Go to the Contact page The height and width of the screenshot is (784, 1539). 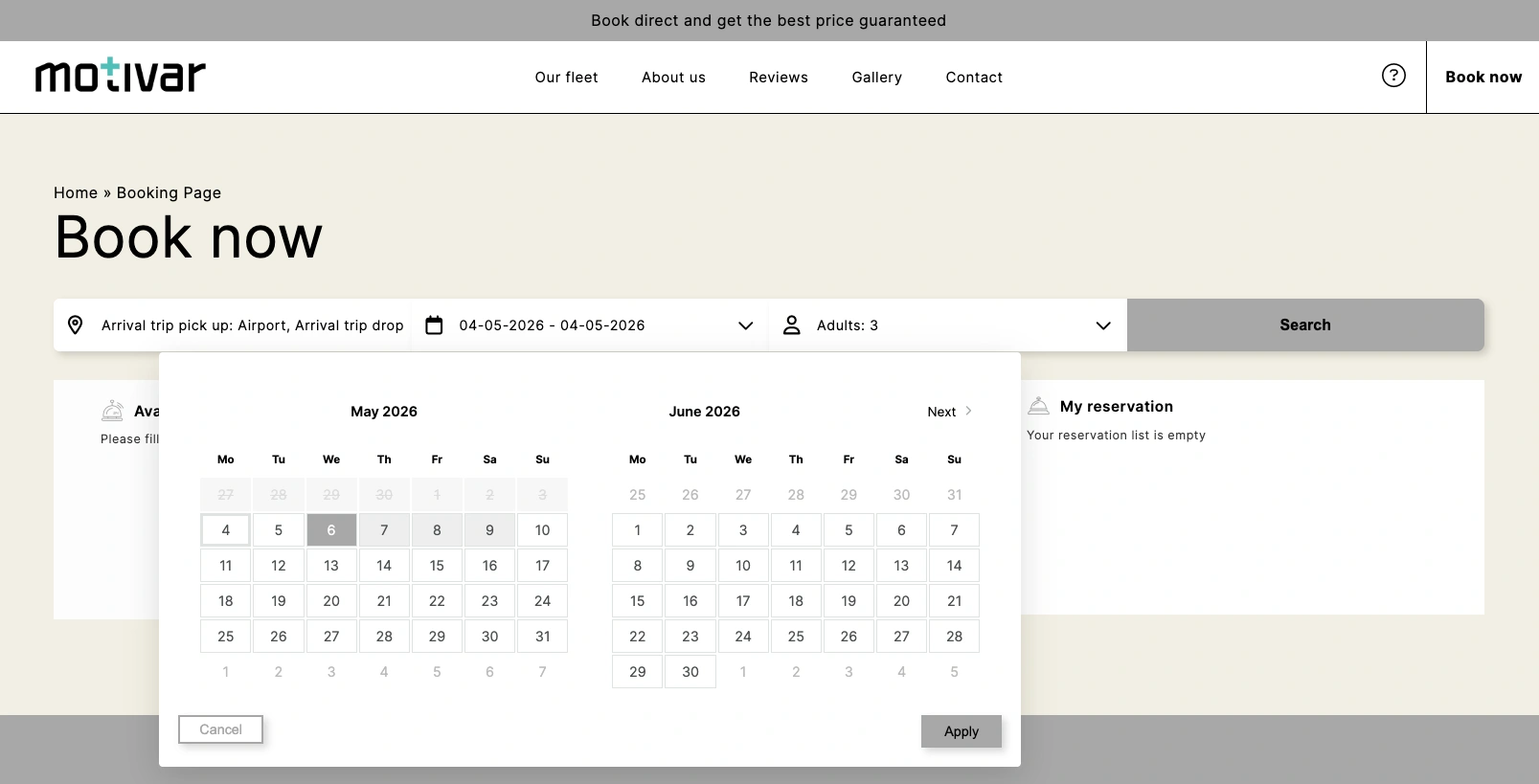[x=974, y=78]
